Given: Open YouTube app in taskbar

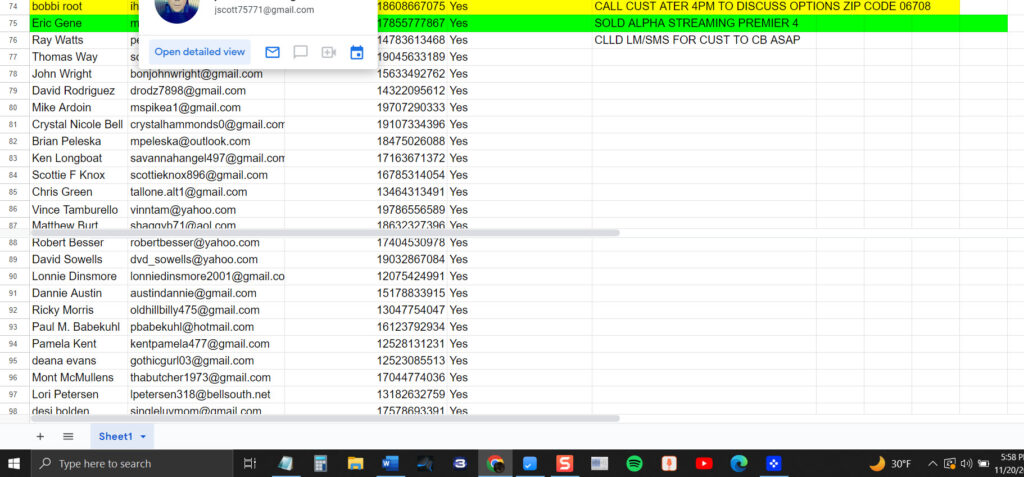Looking at the screenshot, I should tap(704, 463).
